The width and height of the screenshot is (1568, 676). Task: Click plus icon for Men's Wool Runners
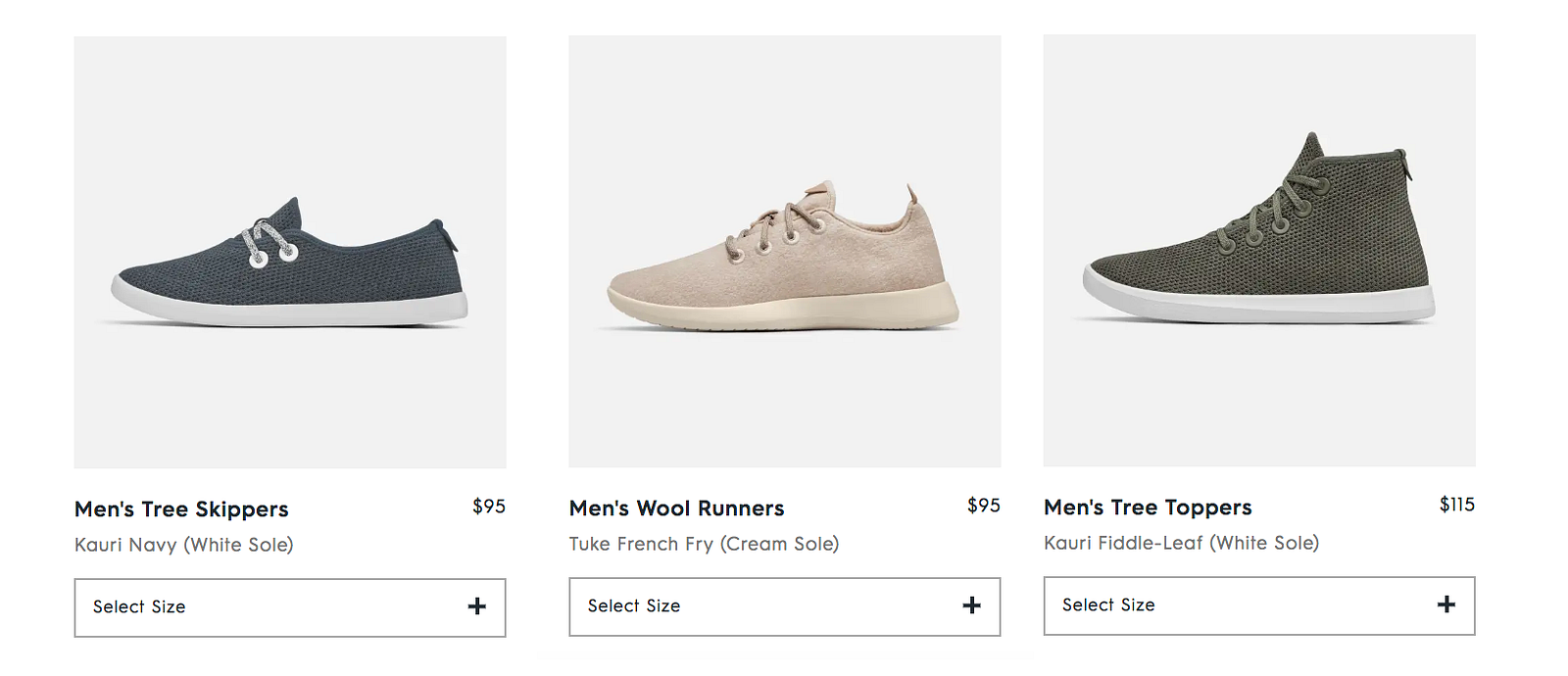click(971, 605)
